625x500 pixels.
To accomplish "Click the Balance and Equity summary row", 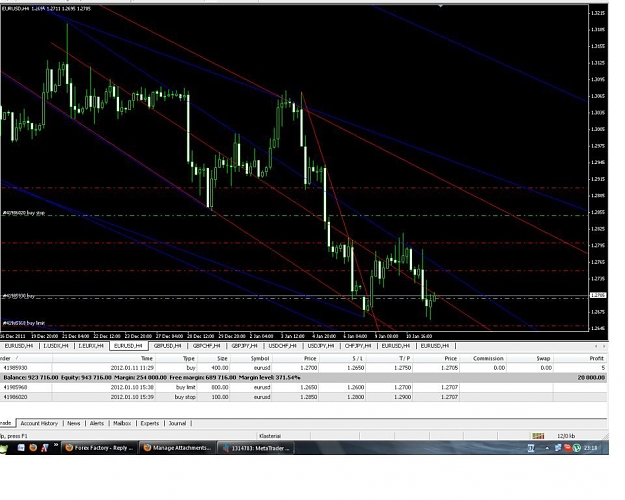I will (x=303, y=378).
